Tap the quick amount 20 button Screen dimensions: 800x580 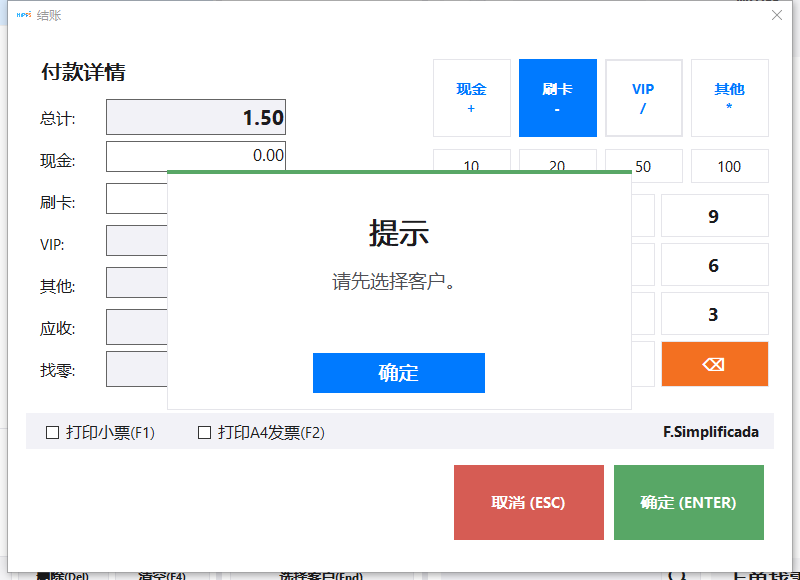point(558,161)
